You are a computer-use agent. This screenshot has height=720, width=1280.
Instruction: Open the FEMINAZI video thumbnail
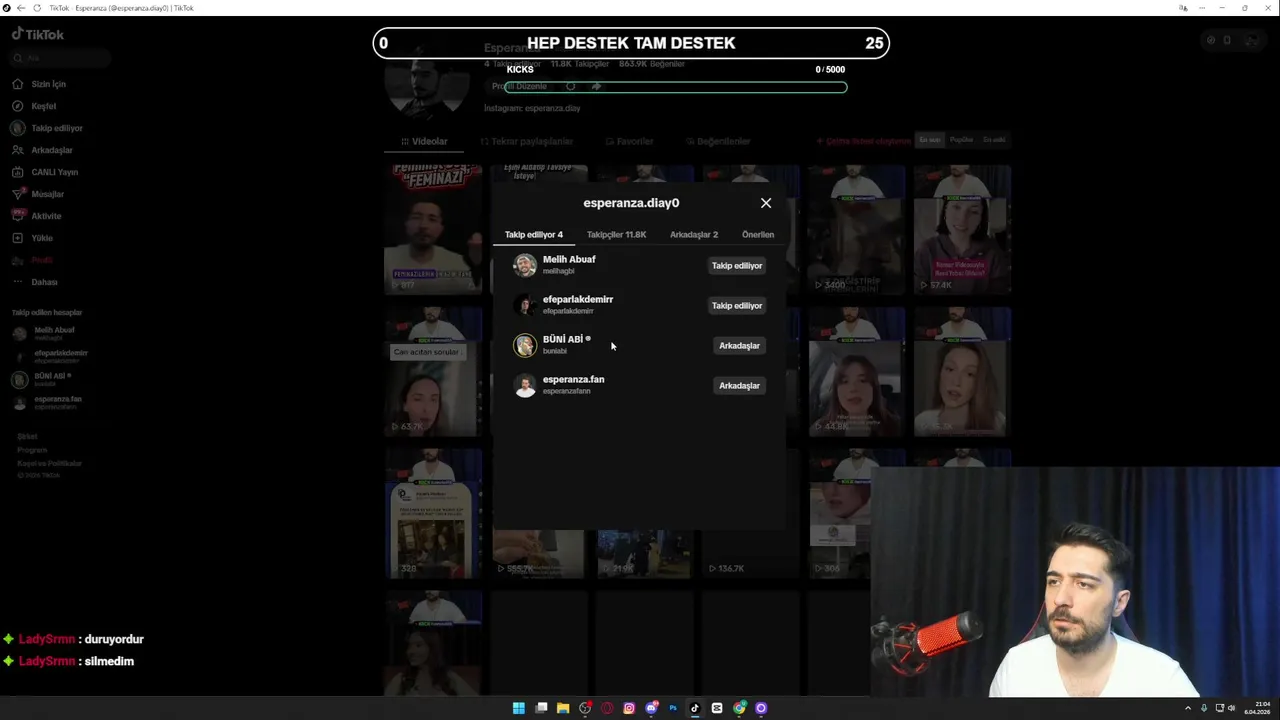(x=433, y=229)
